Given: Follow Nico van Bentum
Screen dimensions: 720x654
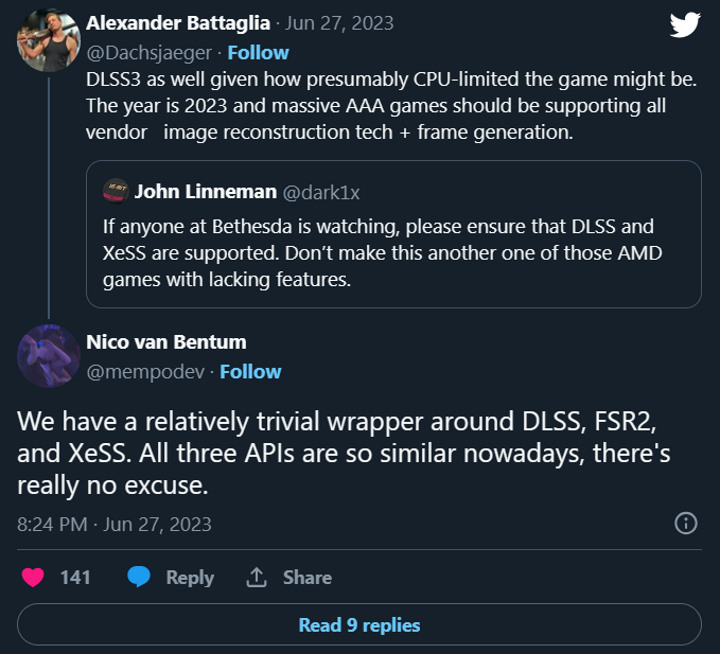Looking at the screenshot, I should (250, 371).
